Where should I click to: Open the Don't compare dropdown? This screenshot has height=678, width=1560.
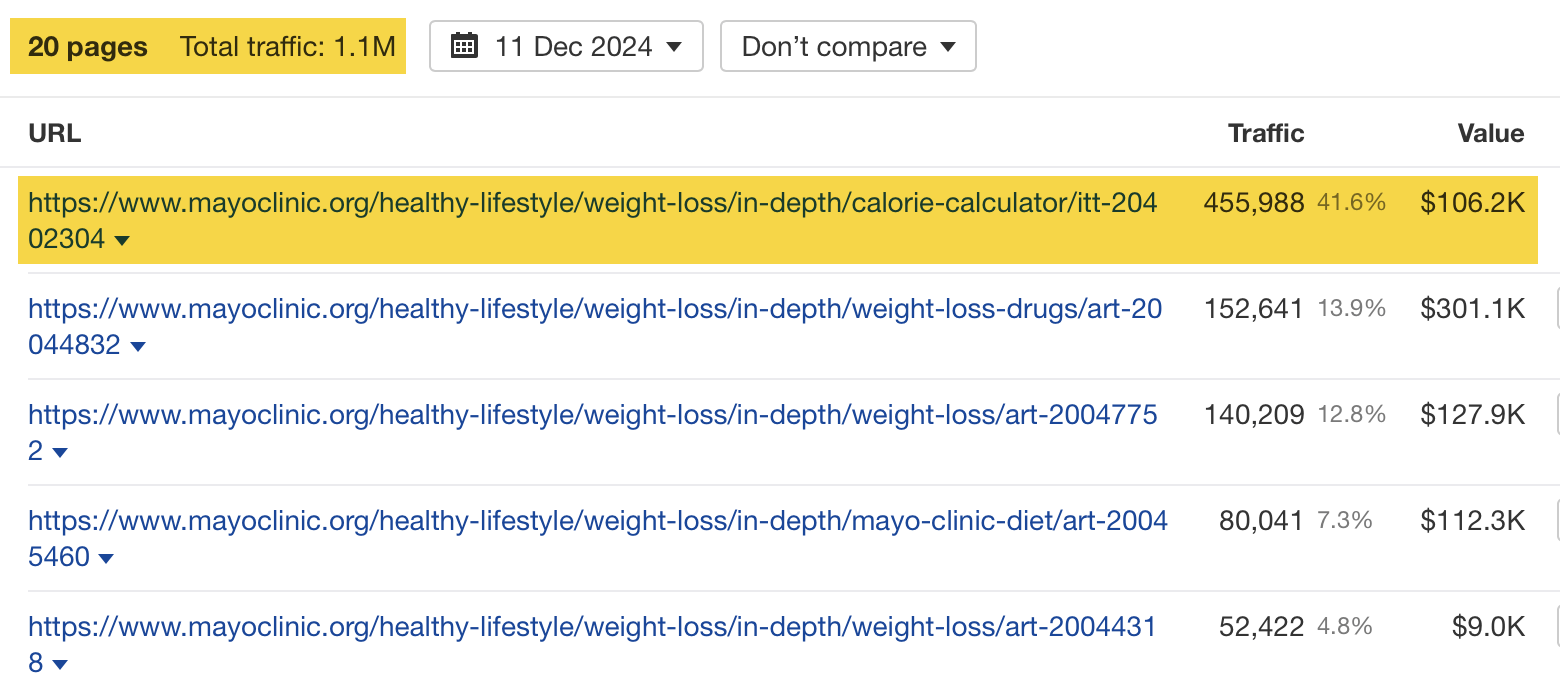pos(846,45)
